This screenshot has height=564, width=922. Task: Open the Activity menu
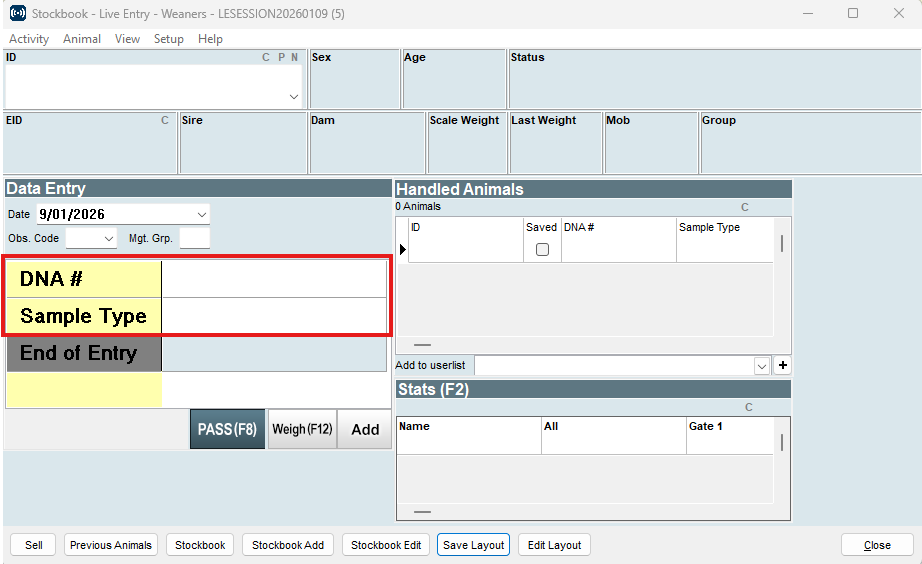pos(29,39)
